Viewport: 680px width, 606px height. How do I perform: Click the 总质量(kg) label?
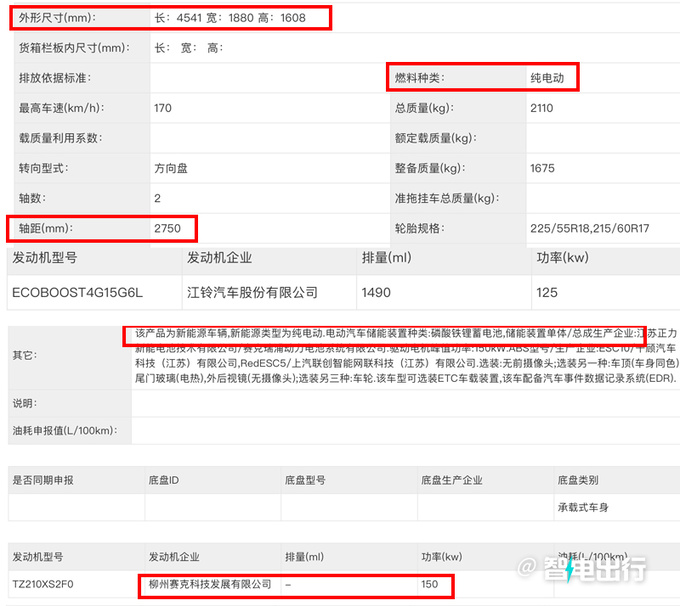424,108
